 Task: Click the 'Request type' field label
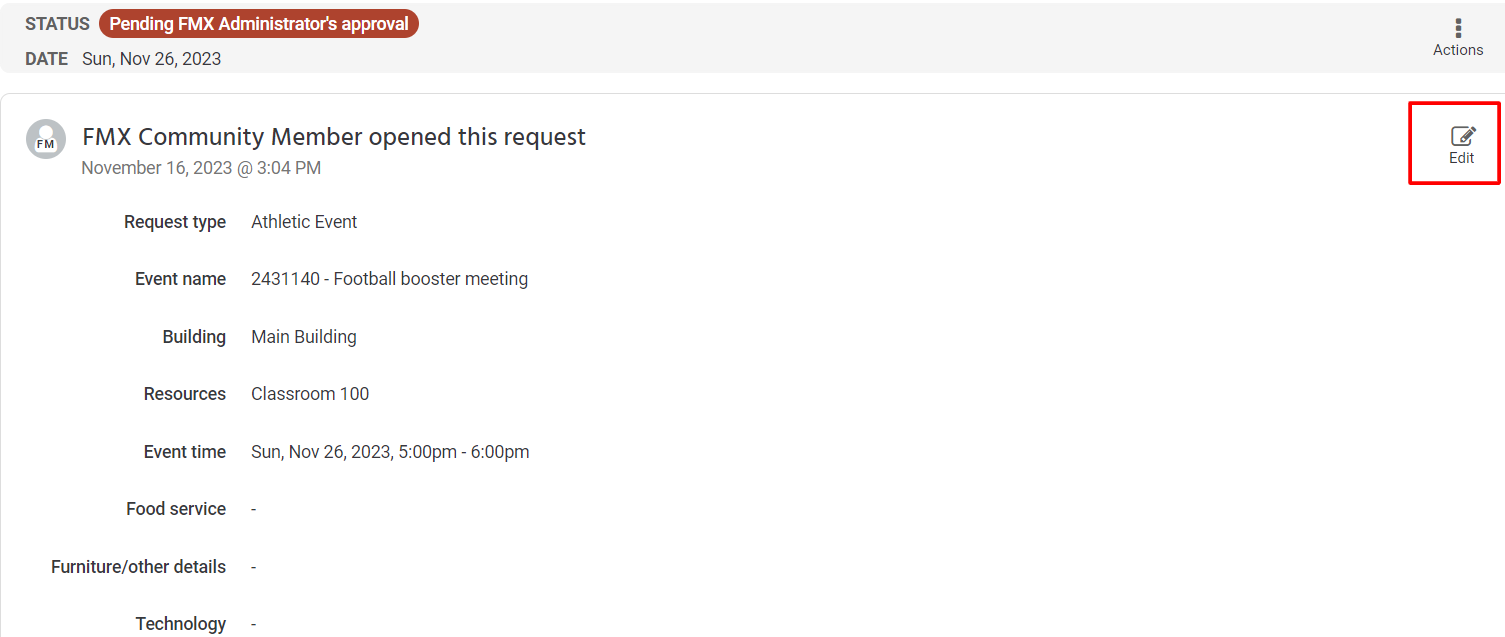point(175,221)
